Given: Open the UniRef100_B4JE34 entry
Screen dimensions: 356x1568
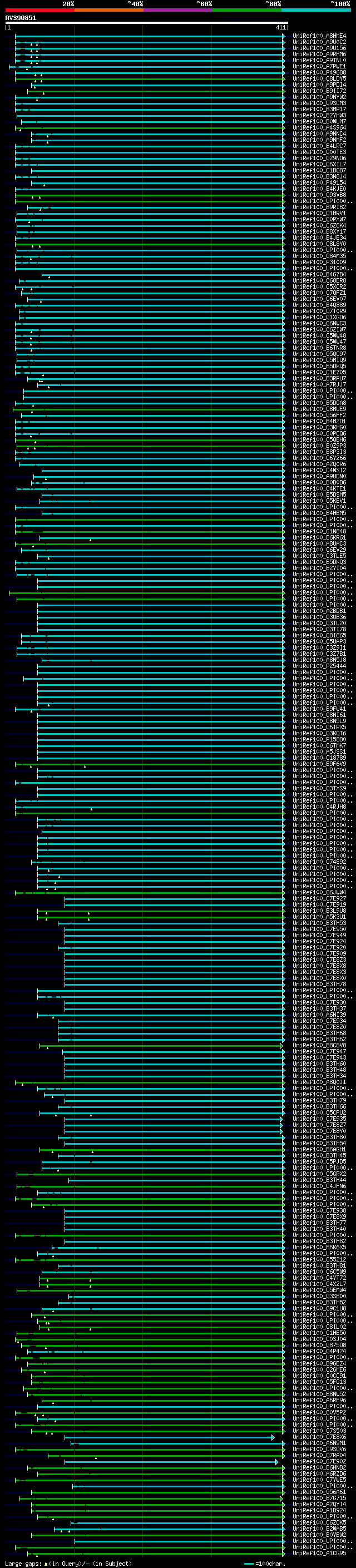Looking at the screenshot, I should pyautogui.click(x=319, y=238).
